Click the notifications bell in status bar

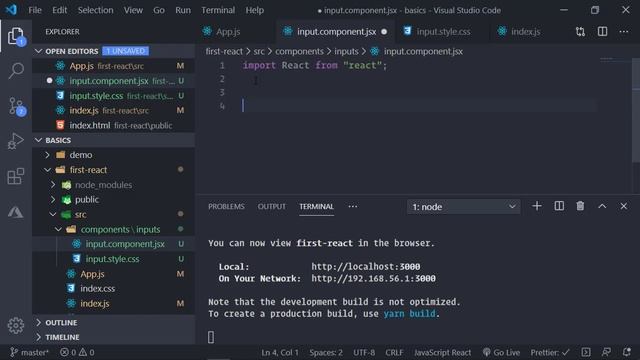[627, 352]
